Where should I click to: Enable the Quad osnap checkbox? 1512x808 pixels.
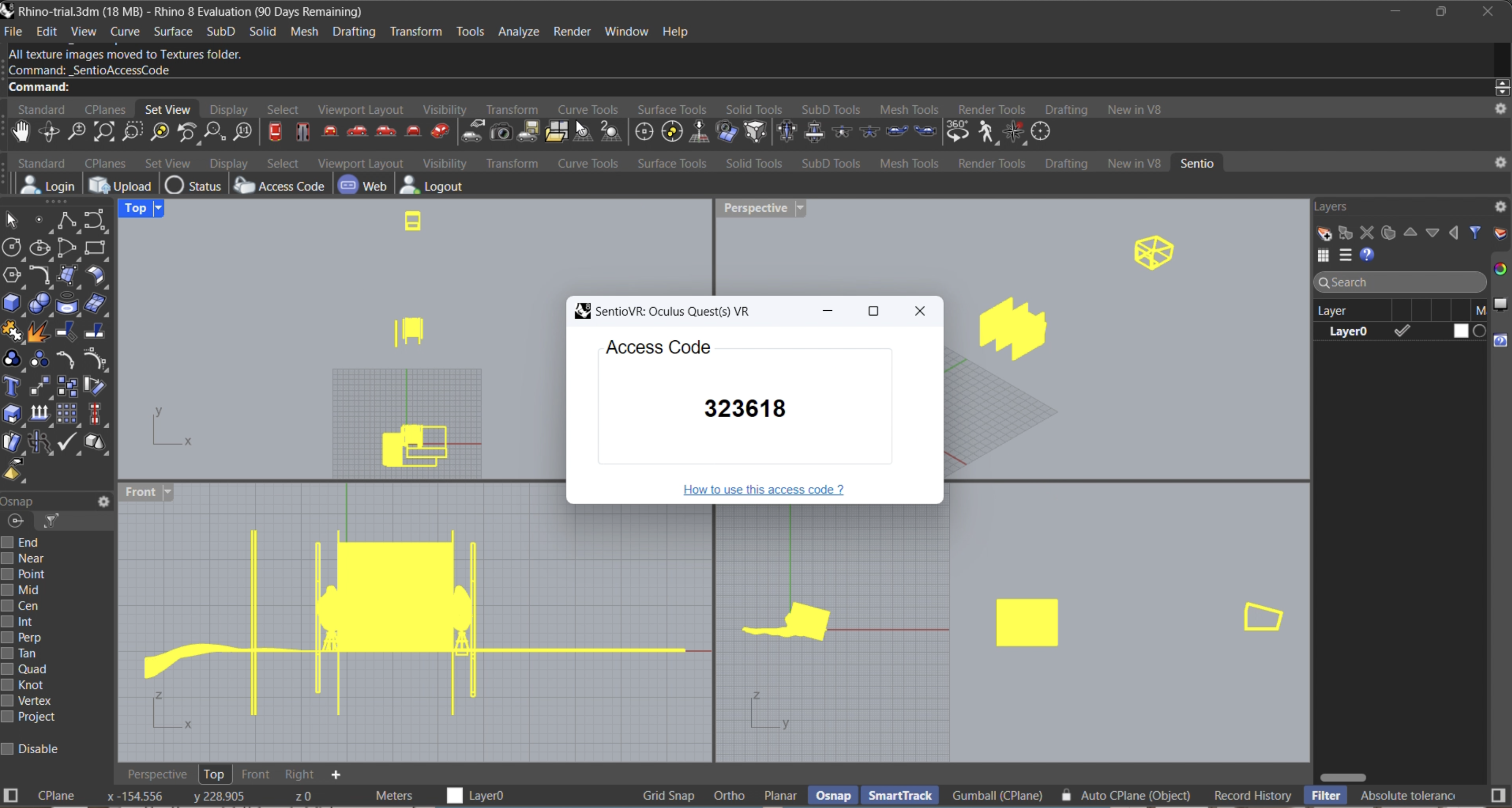coord(7,669)
